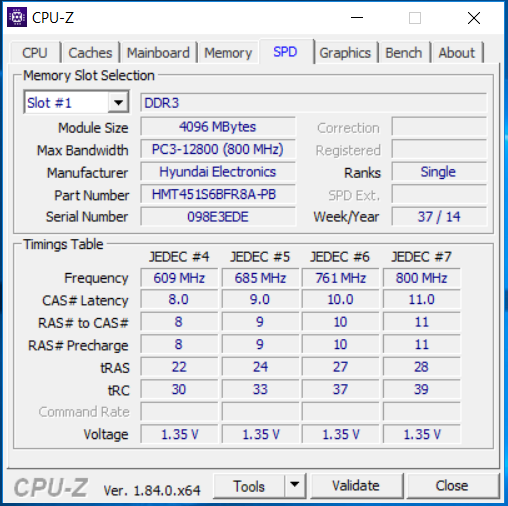The width and height of the screenshot is (508, 506).
Task: Switch to the Bench tab
Action: (x=404, y=53)
